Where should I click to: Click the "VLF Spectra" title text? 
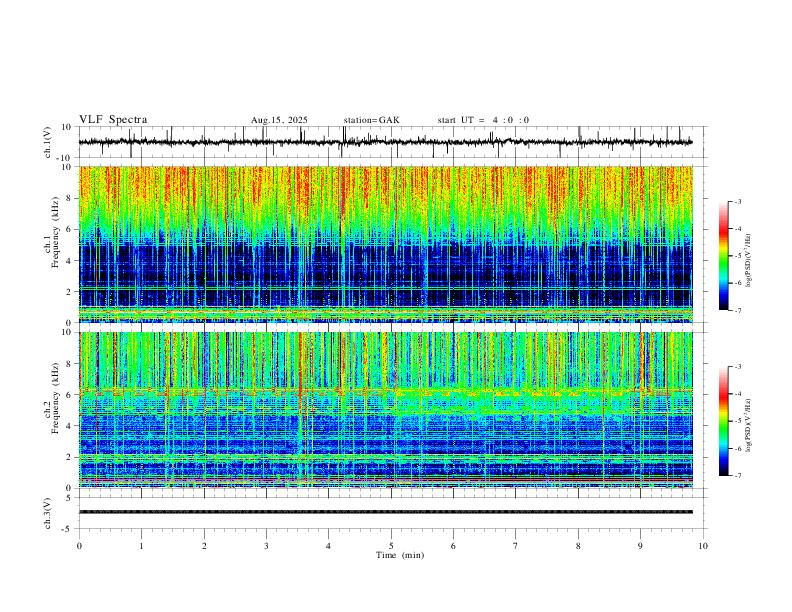113,120
